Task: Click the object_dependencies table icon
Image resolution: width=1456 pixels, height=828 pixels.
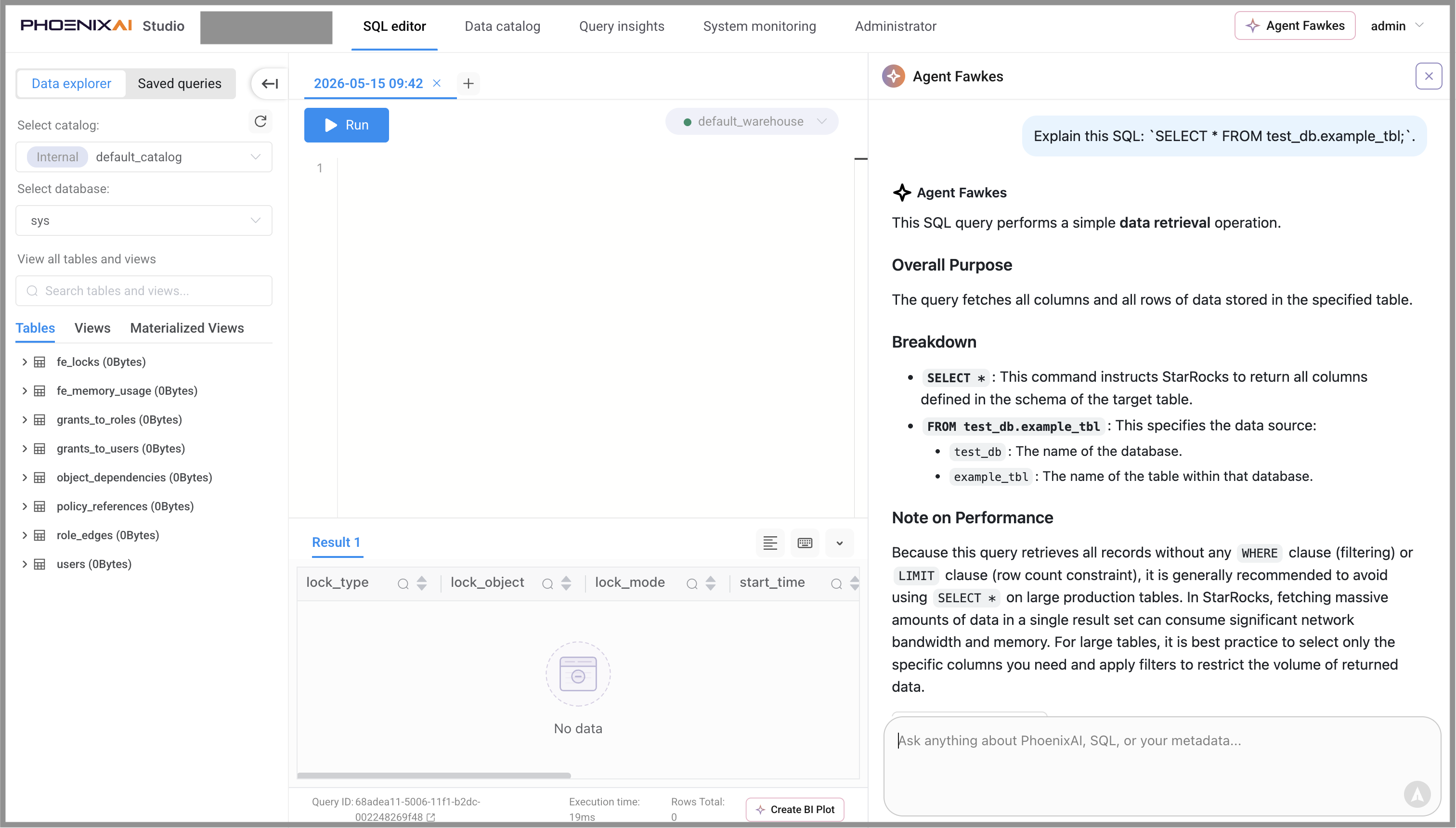Action: coord(39,478)
